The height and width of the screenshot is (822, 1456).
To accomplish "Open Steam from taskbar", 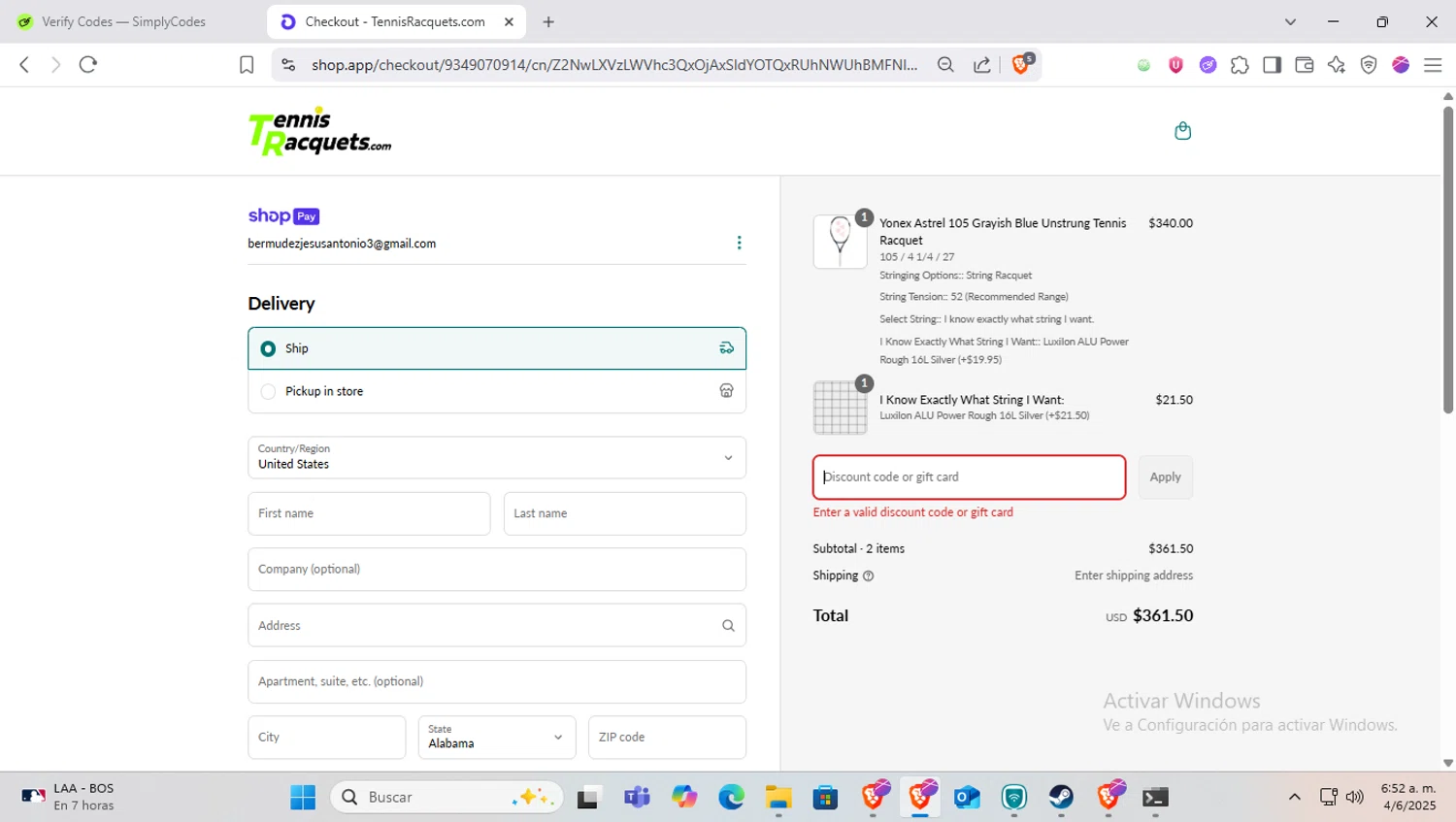I will point(1061,797).
